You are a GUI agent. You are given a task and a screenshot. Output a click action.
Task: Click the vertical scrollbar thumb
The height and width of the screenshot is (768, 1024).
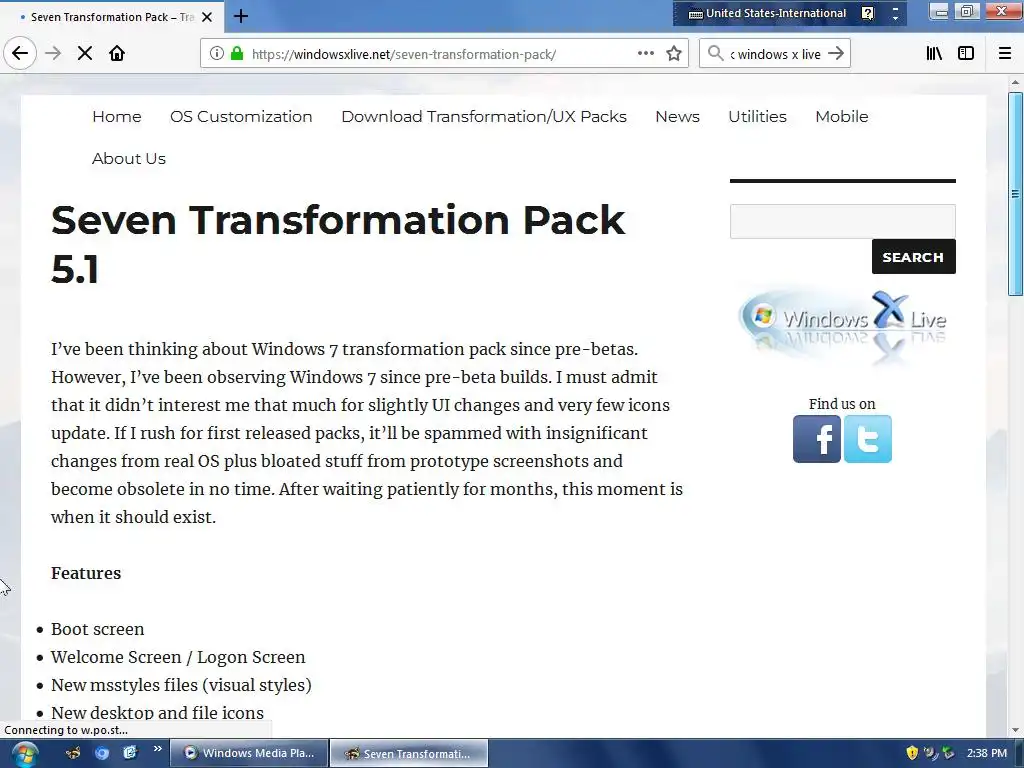(1015, 194)
